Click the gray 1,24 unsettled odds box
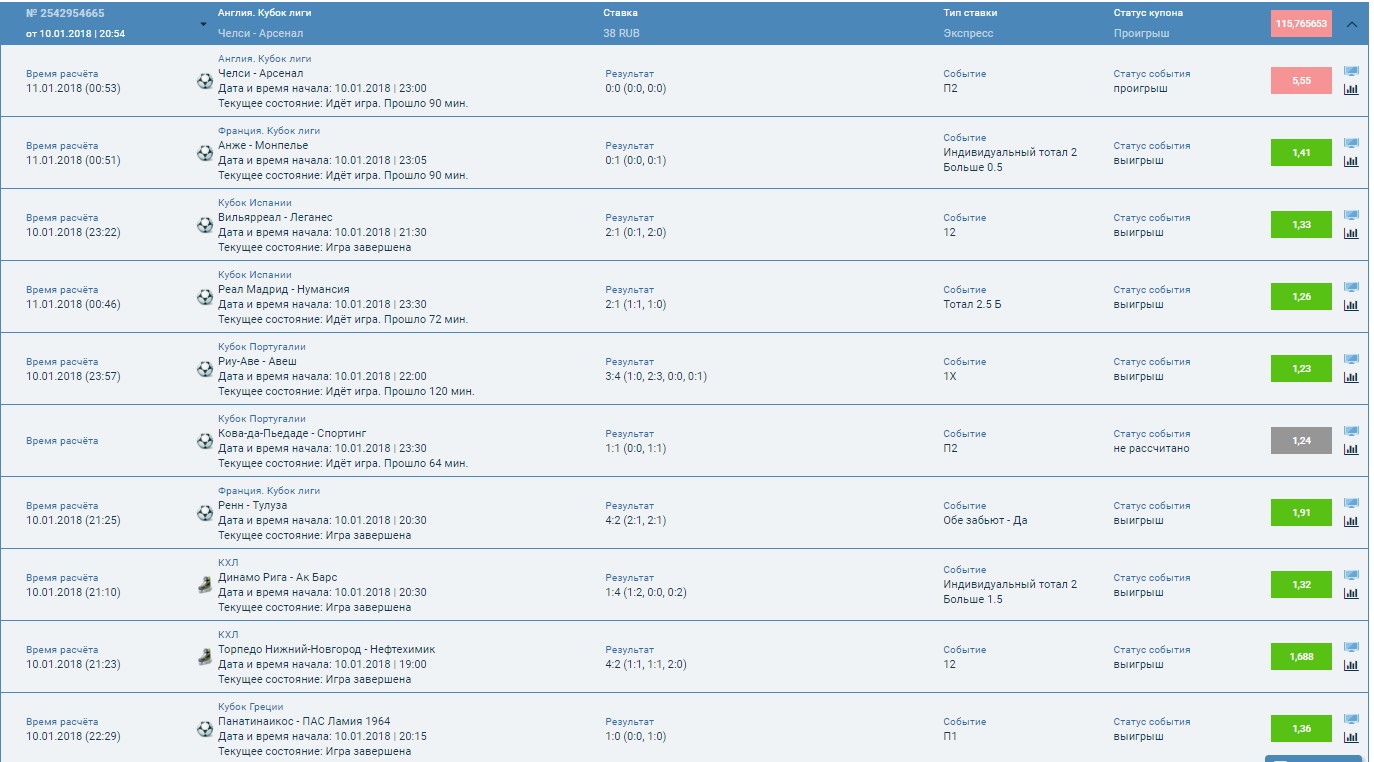Image resolution: width=1374 pixels, height=762 pixels. point(1301,441)
